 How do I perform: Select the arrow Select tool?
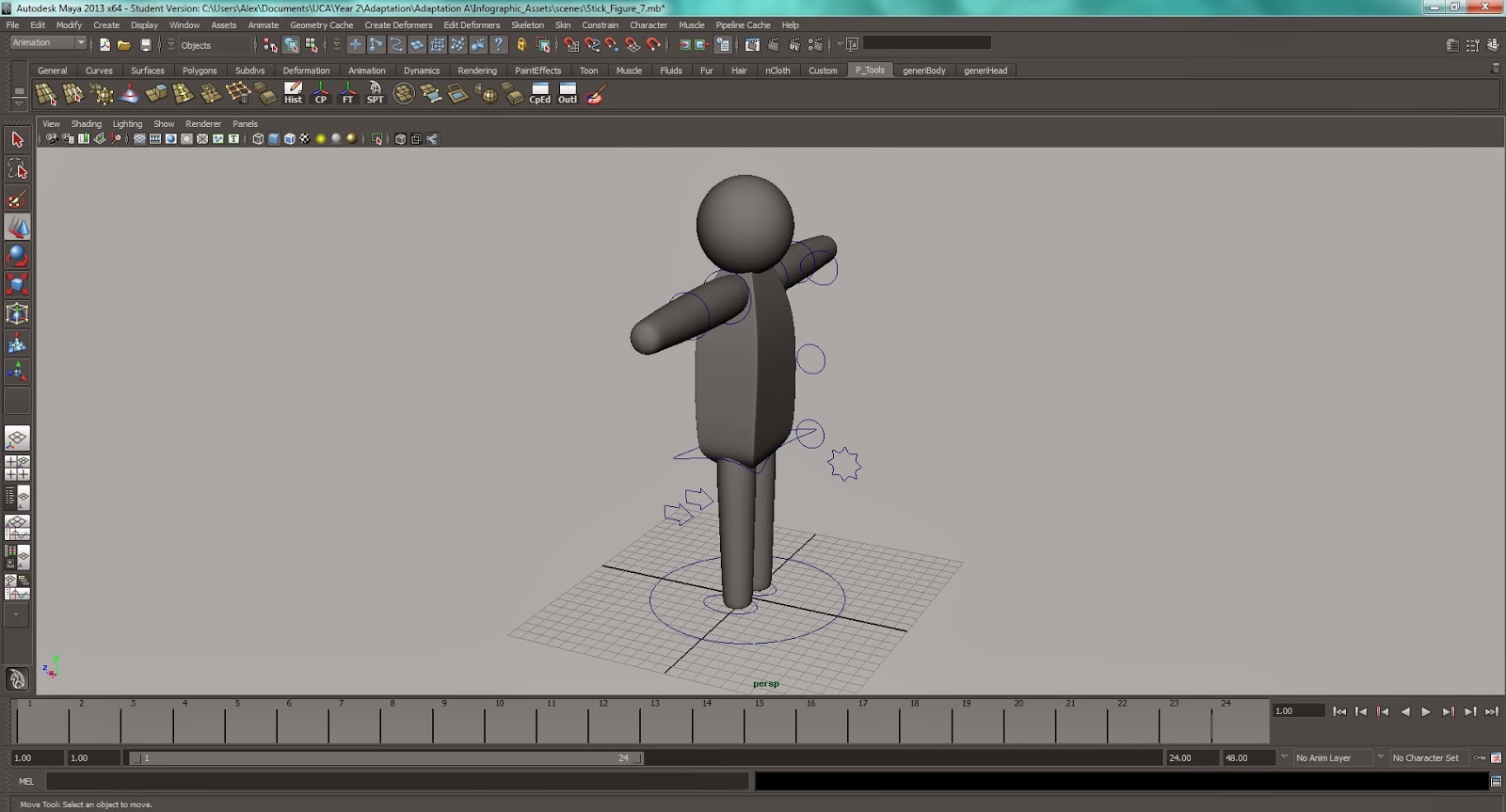click(x=17, y=140)
